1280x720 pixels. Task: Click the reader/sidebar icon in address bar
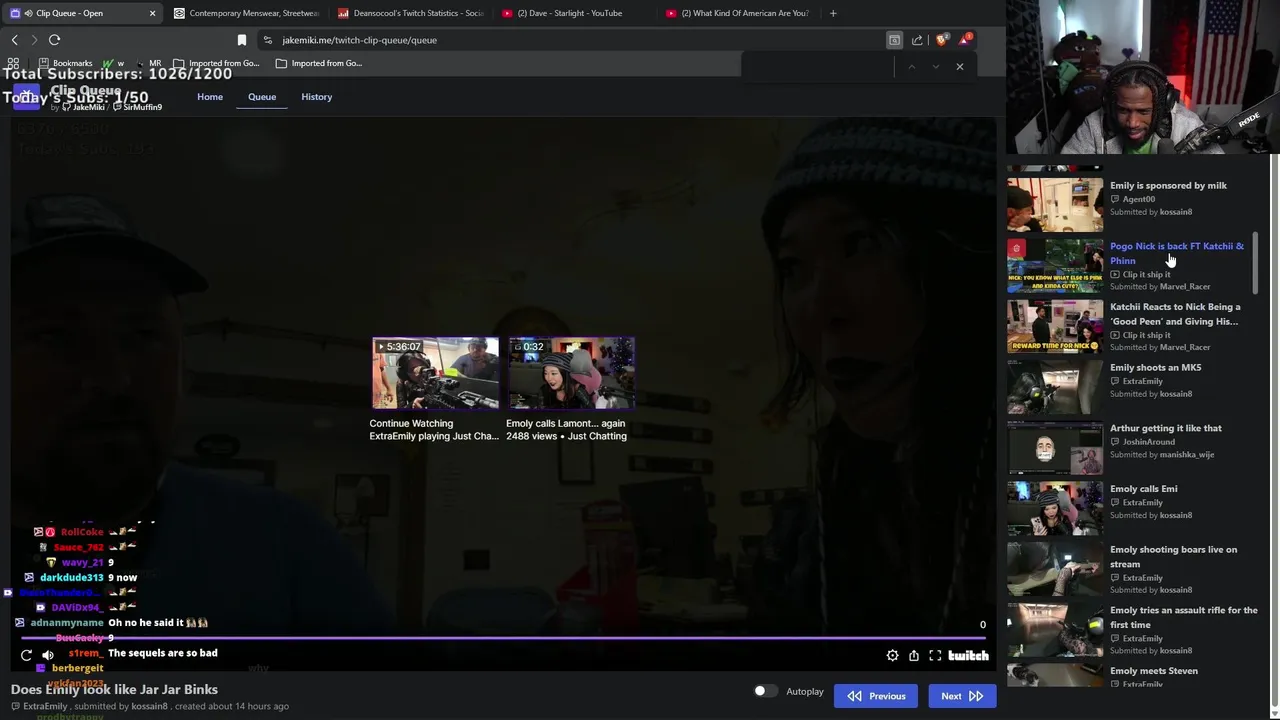pyautogui.click(x=894, y=40)
